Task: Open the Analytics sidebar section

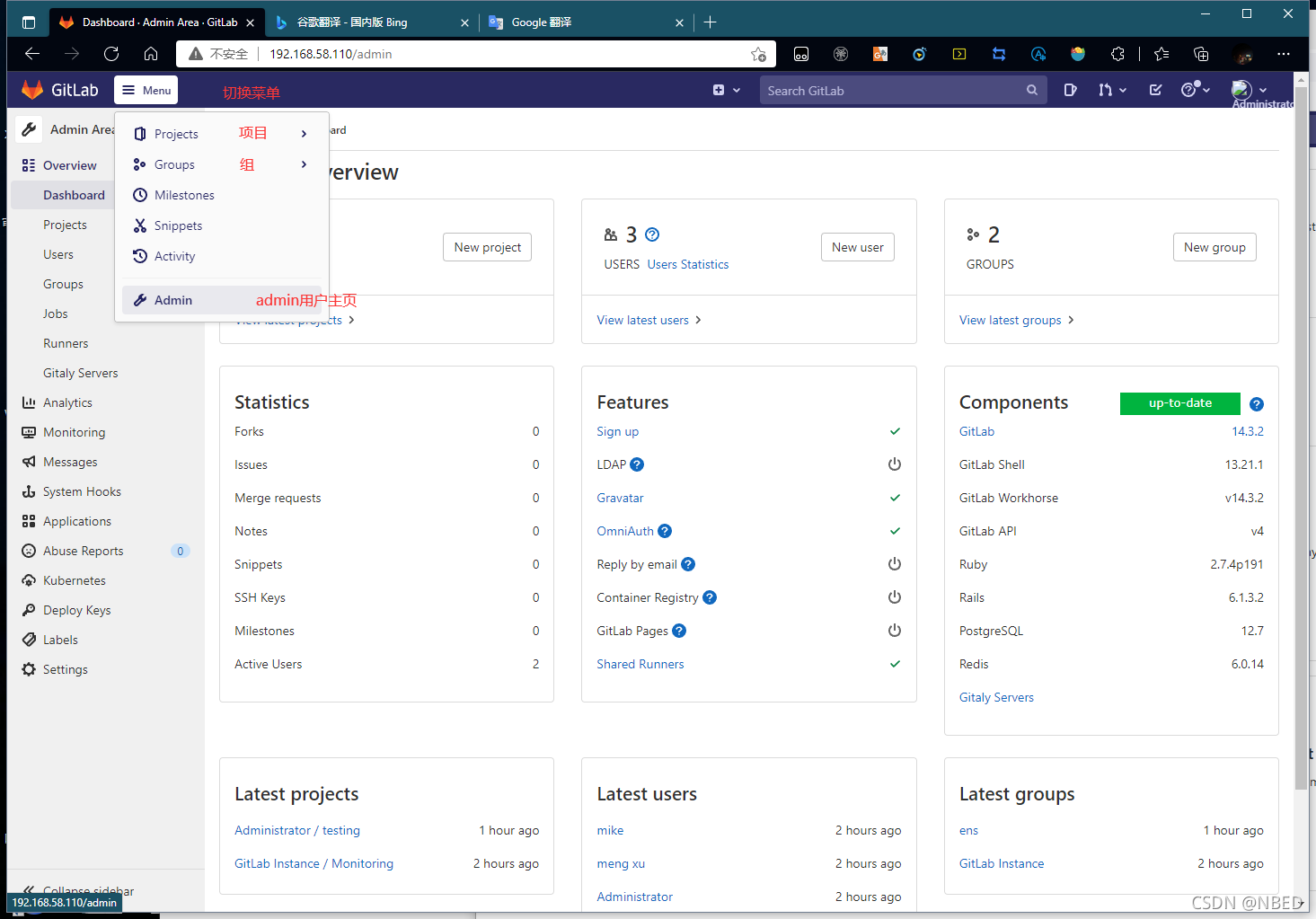Action: (x=66, y=402)
